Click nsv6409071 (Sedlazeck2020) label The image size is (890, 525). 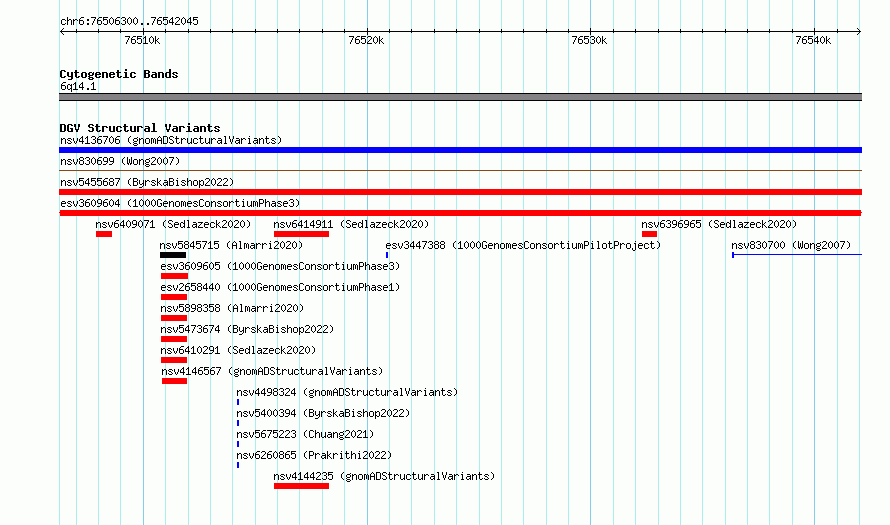pos(173,224)
